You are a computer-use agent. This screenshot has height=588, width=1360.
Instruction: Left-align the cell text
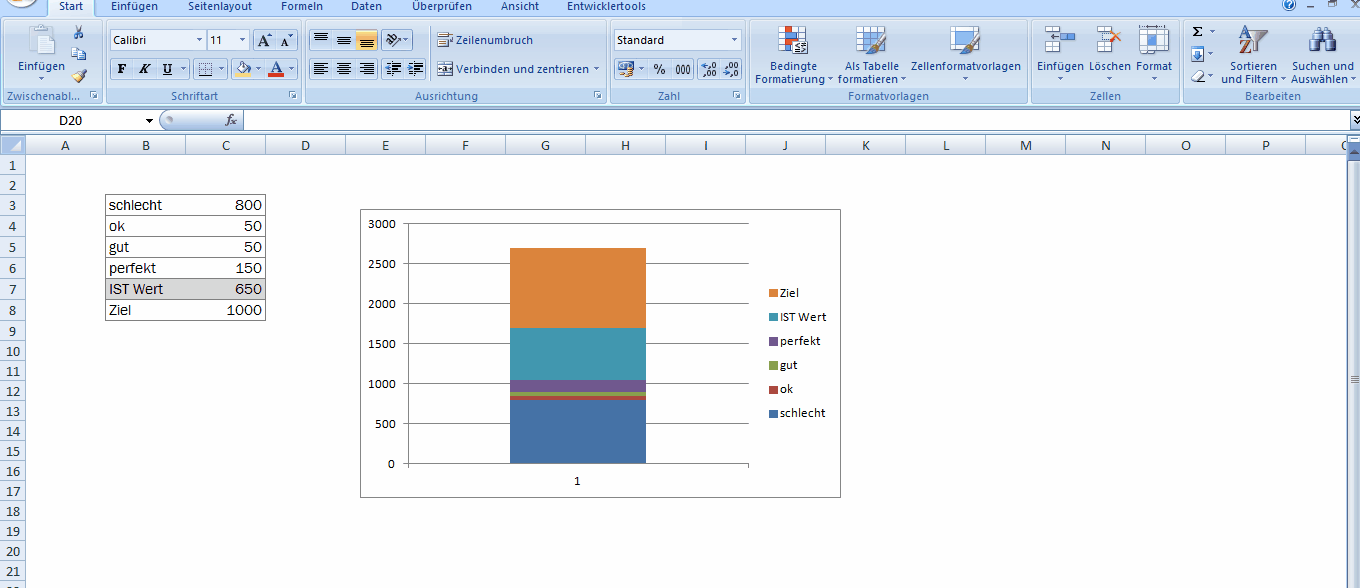point(321,69)
